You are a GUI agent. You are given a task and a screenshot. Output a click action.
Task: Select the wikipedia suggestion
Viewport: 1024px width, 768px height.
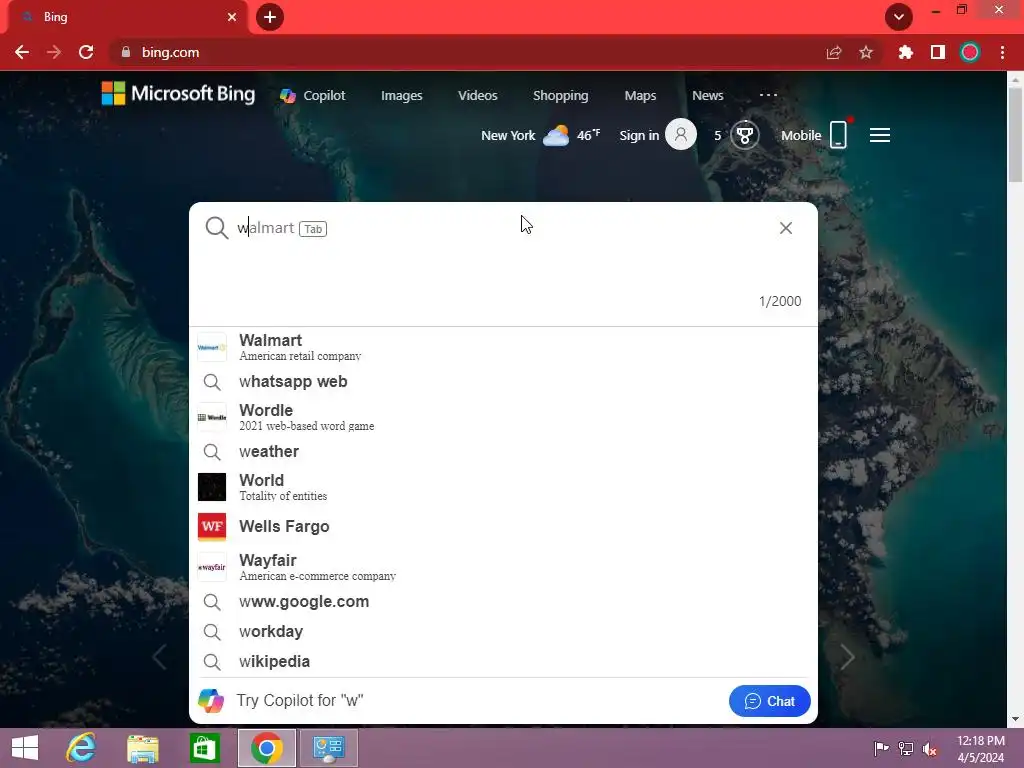click(503, 662)
